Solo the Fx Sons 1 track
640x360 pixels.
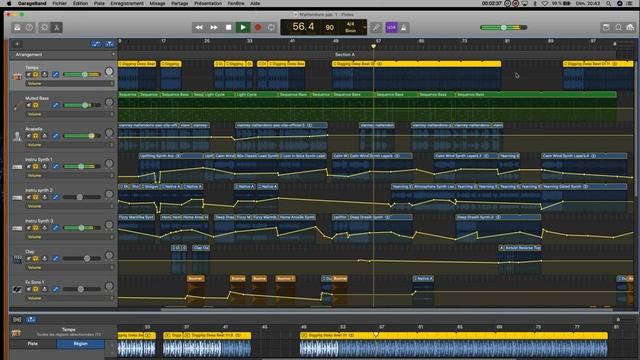(36, 289)
